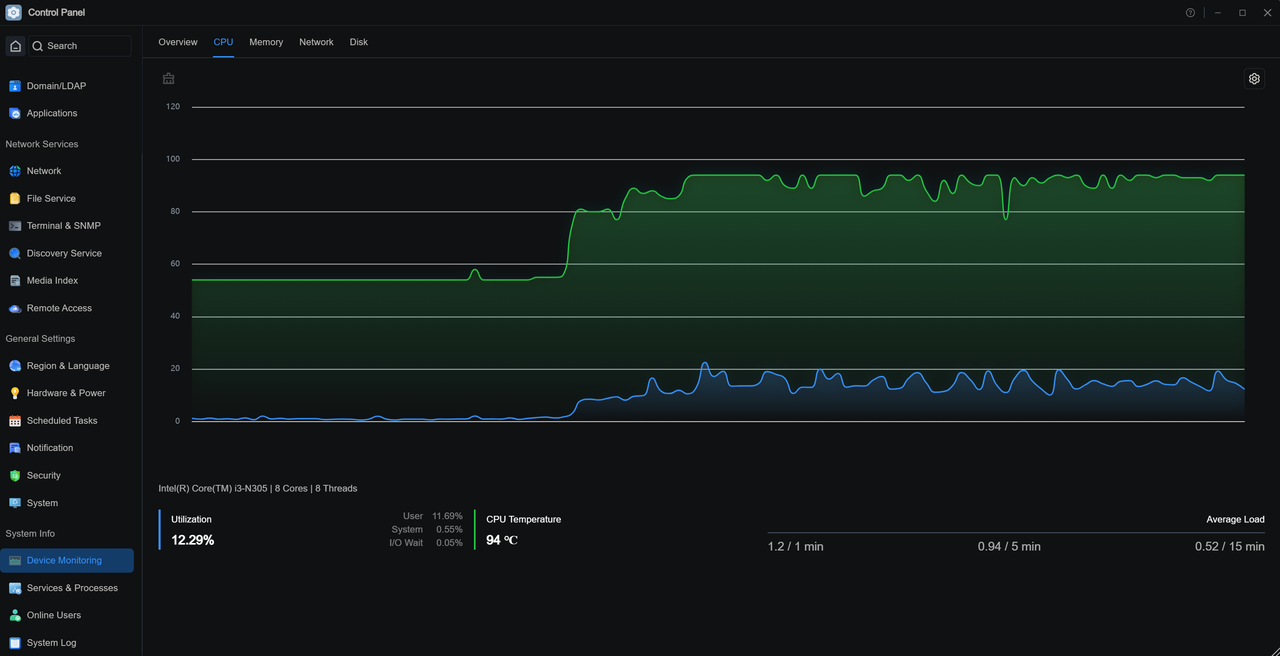Click the Utilization 12.29% value

click(x=193, y=540)
